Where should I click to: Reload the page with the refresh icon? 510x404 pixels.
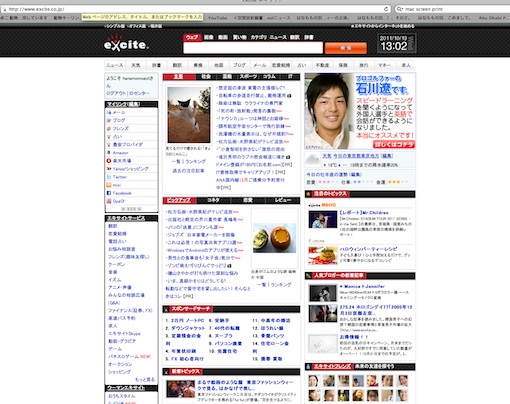[x=386, y=9]
